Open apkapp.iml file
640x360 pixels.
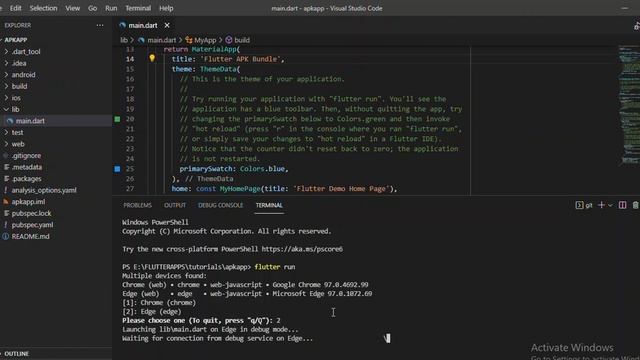[x=28, y=202]
